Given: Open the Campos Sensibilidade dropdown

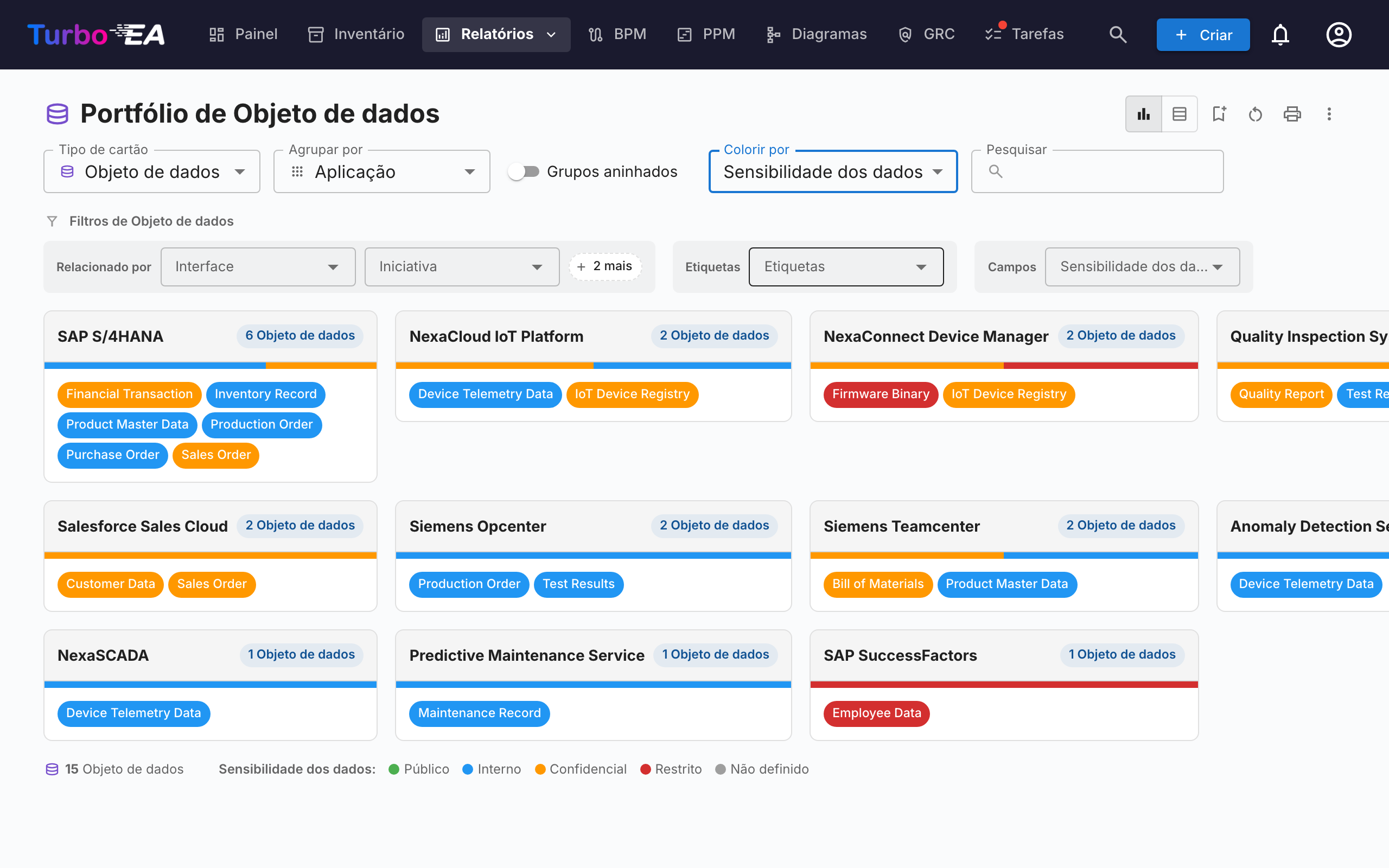Looking at the screenshot, I should pos(1142,266).
